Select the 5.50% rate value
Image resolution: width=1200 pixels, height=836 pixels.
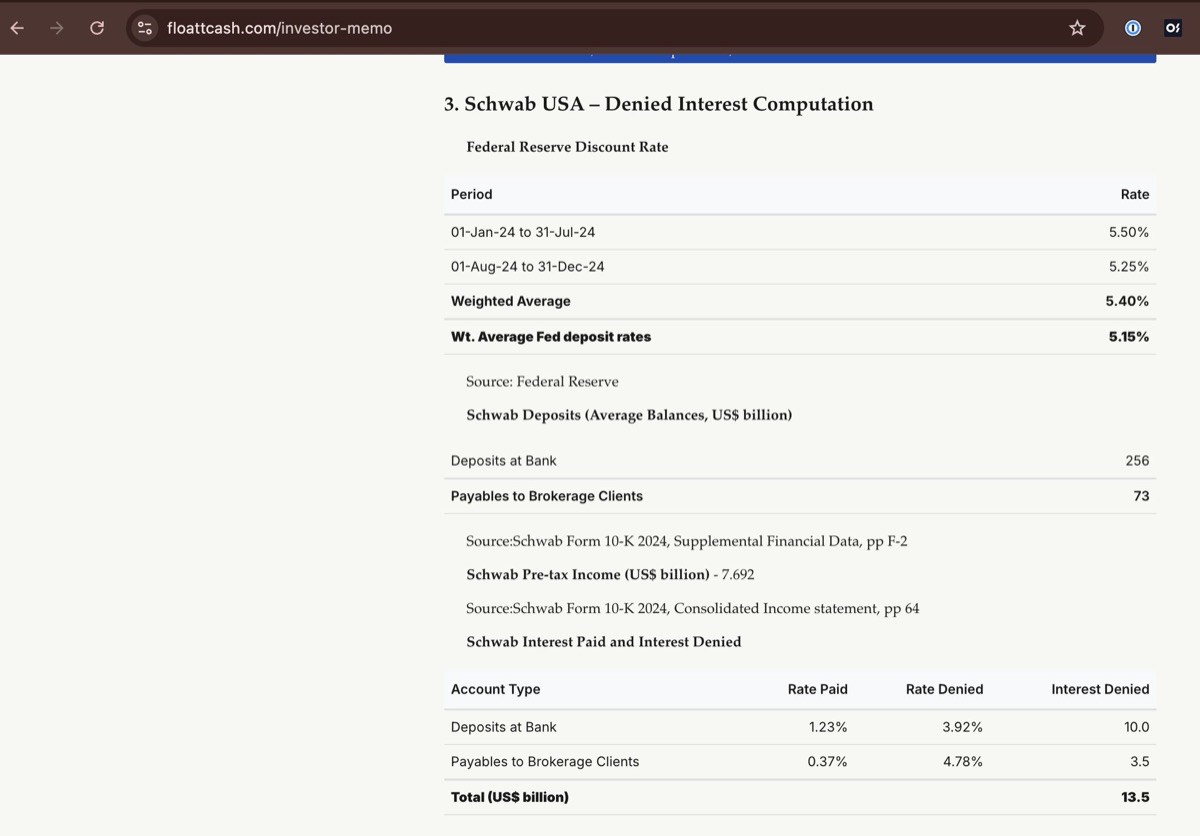1130,231
